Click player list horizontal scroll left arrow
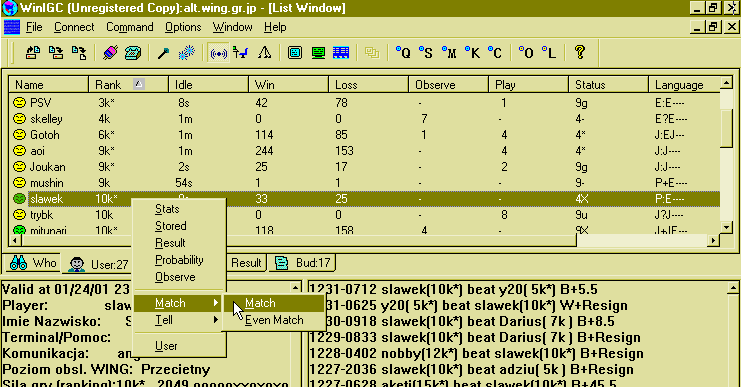Viewport: 741px width, 387px height. point(15,241)
